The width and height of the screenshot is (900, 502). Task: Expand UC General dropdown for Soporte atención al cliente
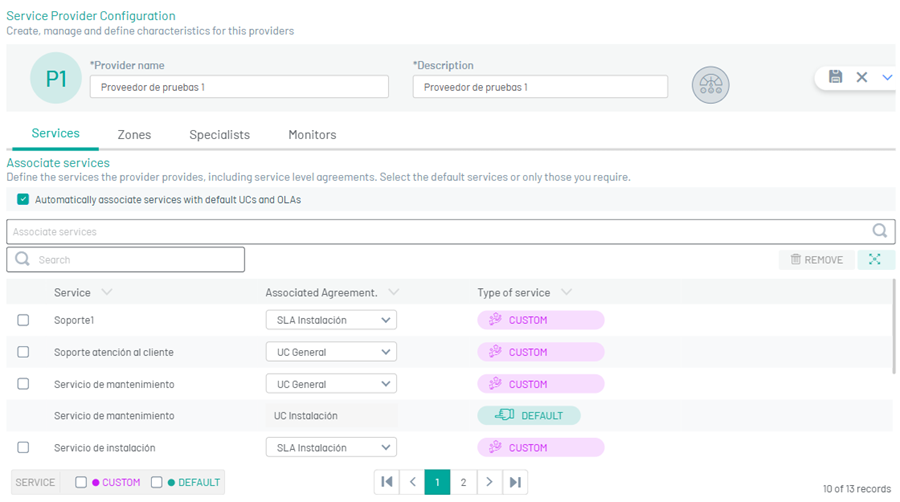click(x=331, y=352)
